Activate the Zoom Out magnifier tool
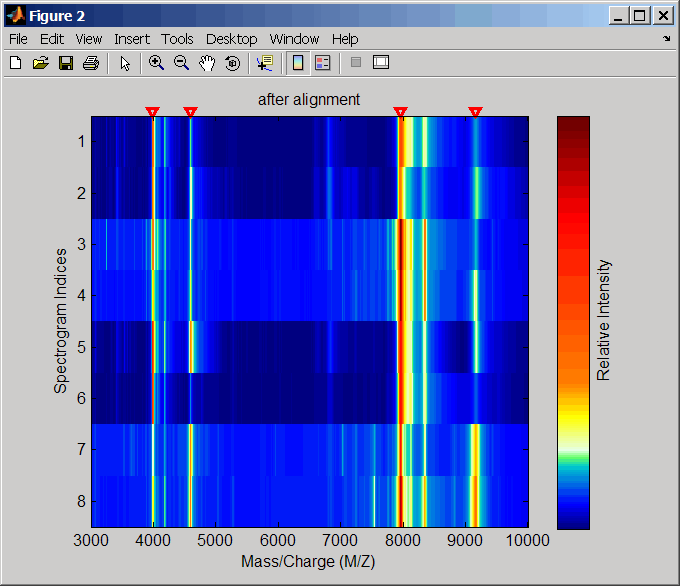 (x=182, y=63)
